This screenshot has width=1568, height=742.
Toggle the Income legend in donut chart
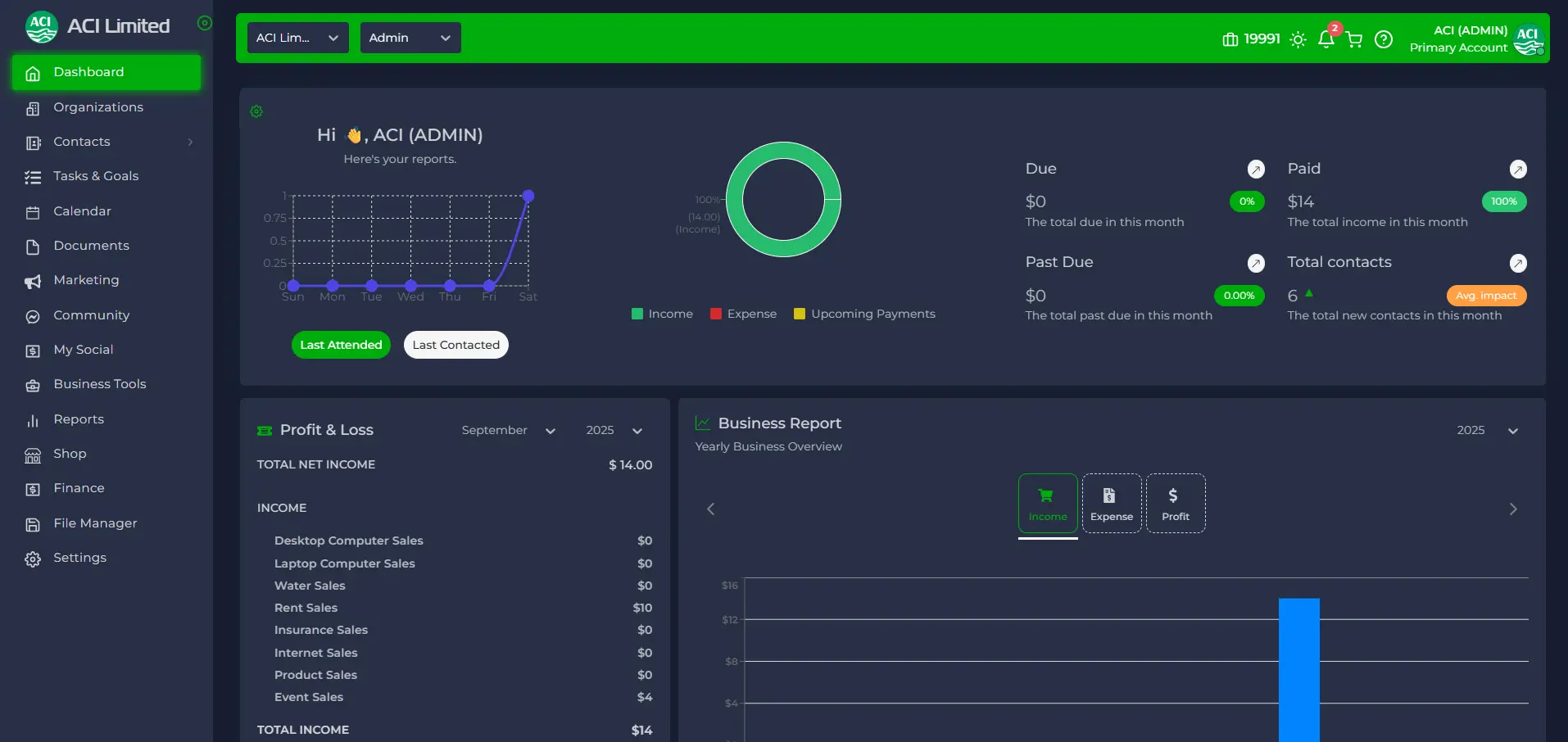coord(662,314)
